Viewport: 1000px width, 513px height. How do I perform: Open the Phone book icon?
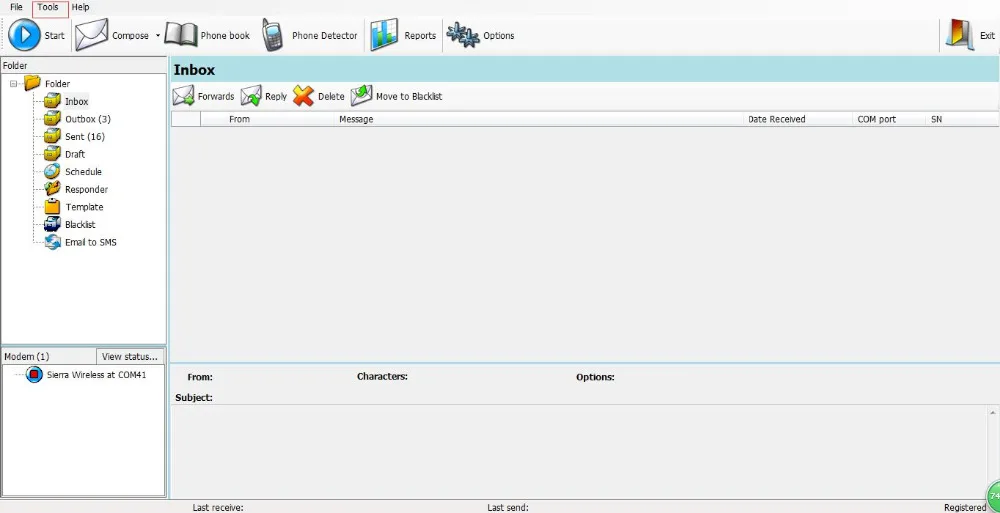point(181,35)
